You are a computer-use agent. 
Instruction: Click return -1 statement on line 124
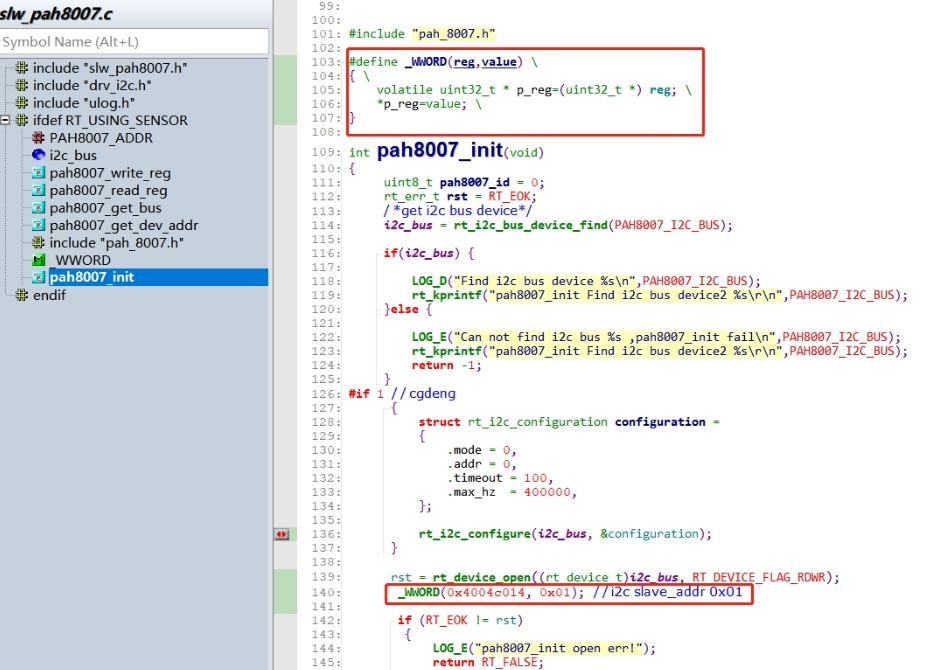446,366
